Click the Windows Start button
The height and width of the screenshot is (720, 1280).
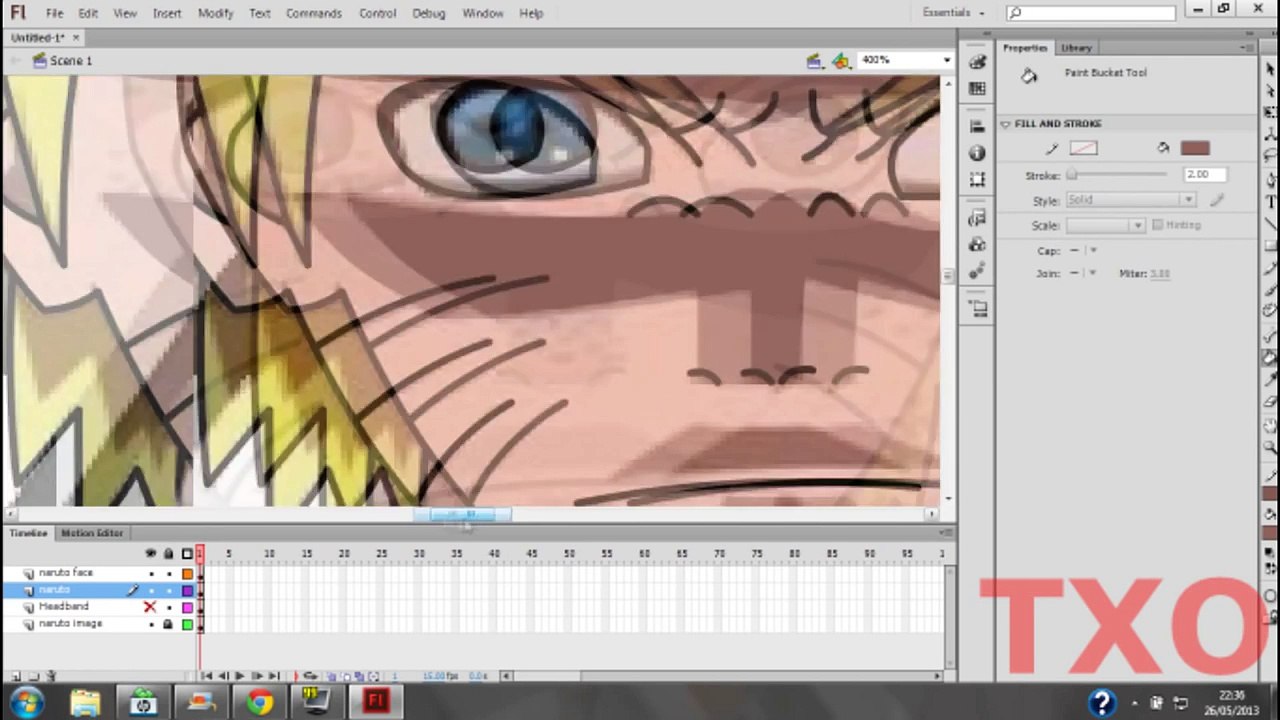pos(27,701)
